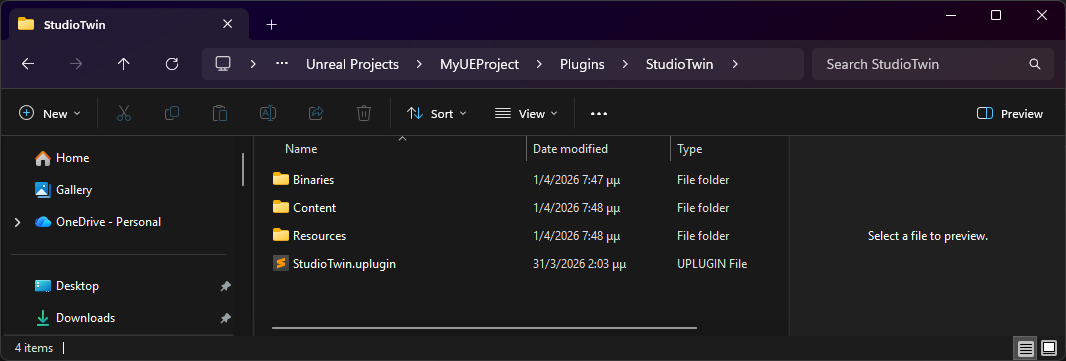Open the New item dropdown
This screenshot has height=361, width=1066.
tap(50, 114)
